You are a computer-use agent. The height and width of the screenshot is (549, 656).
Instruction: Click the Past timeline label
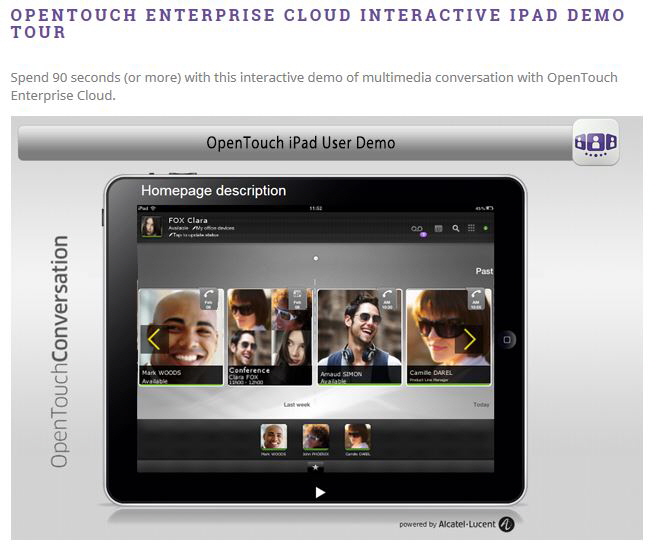(x=484, y=271)
